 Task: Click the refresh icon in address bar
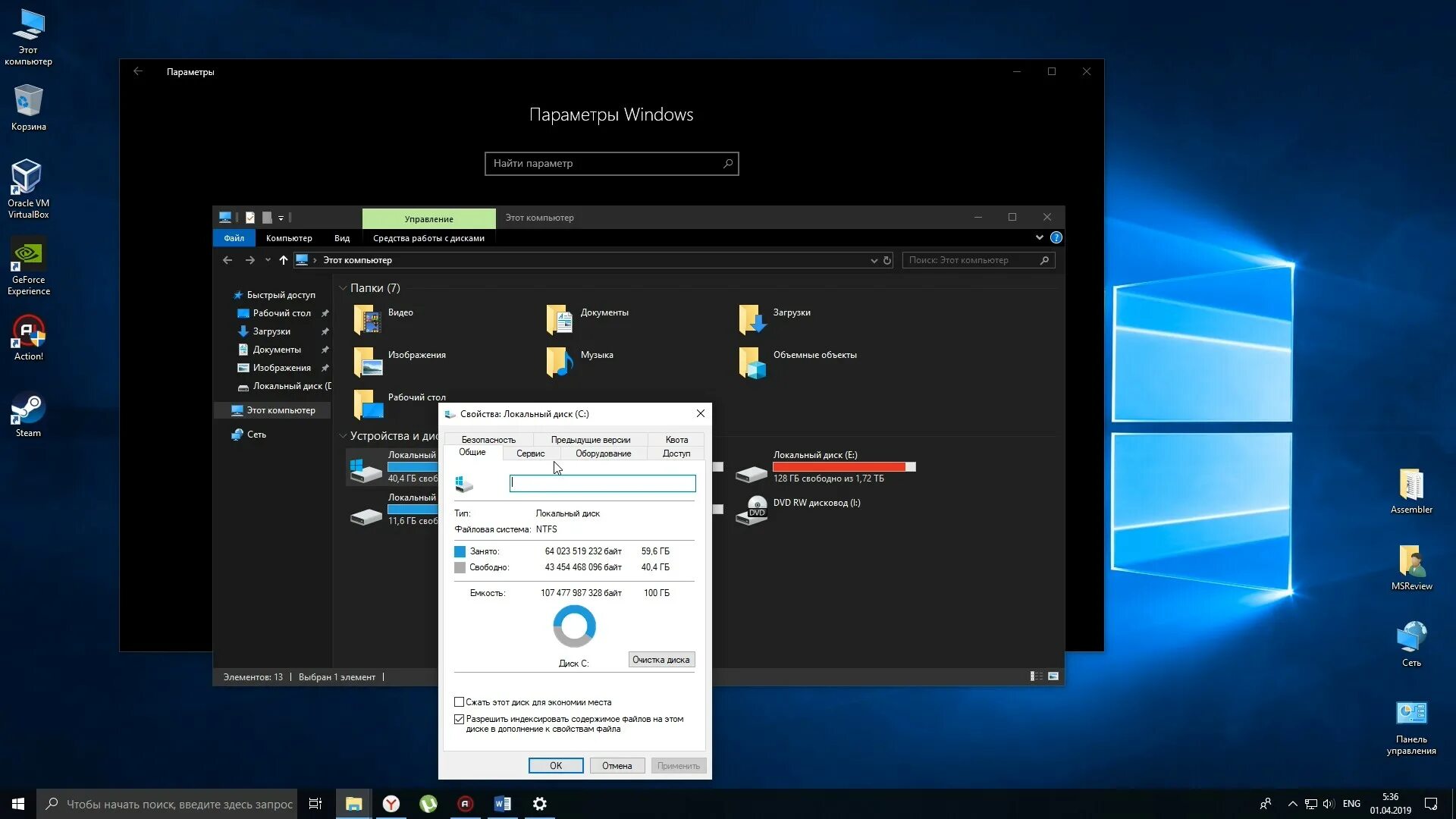tap(887, 260)
